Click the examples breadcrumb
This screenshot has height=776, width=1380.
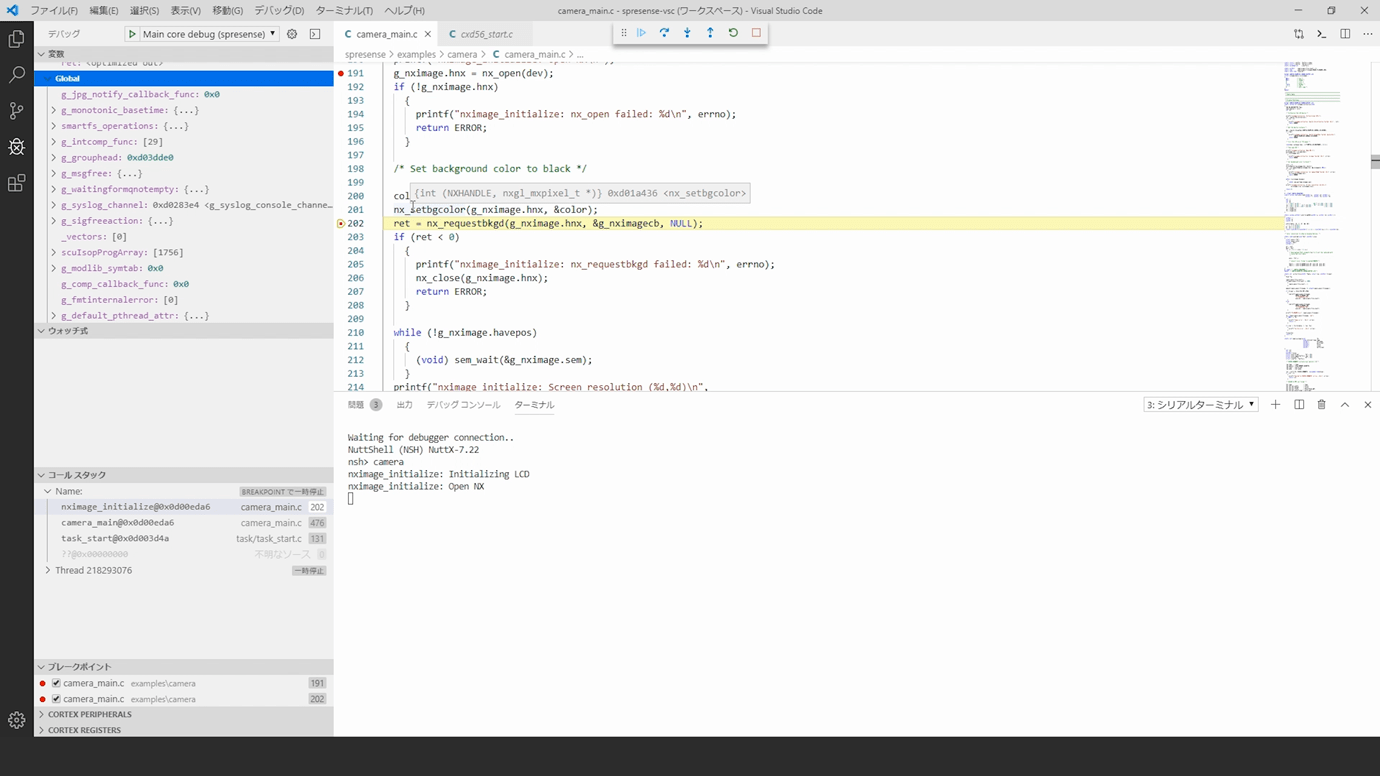click(417, 54)
